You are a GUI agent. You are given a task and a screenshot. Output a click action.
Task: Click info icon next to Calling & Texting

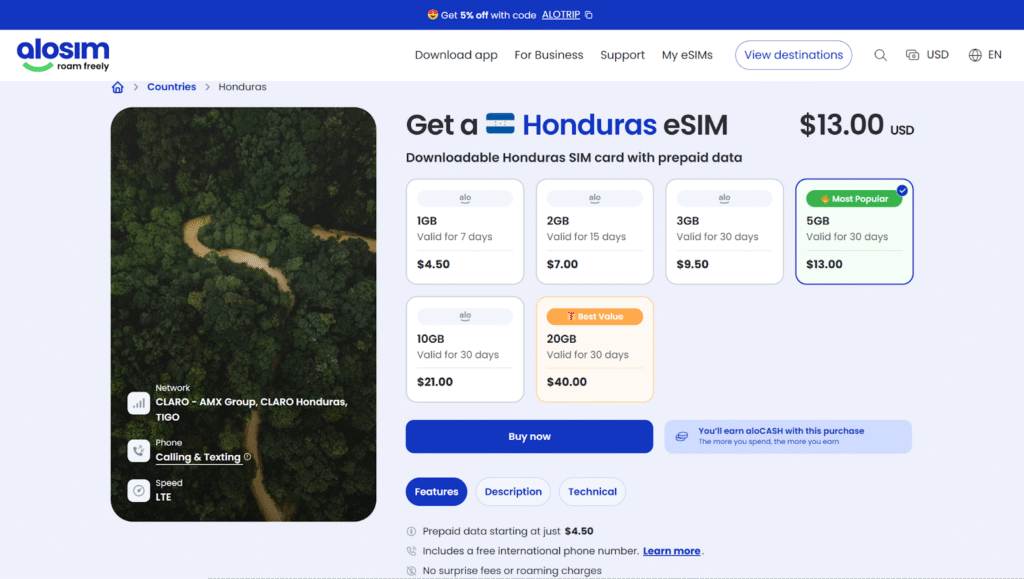pyautogui.click(x=248, y=457)
